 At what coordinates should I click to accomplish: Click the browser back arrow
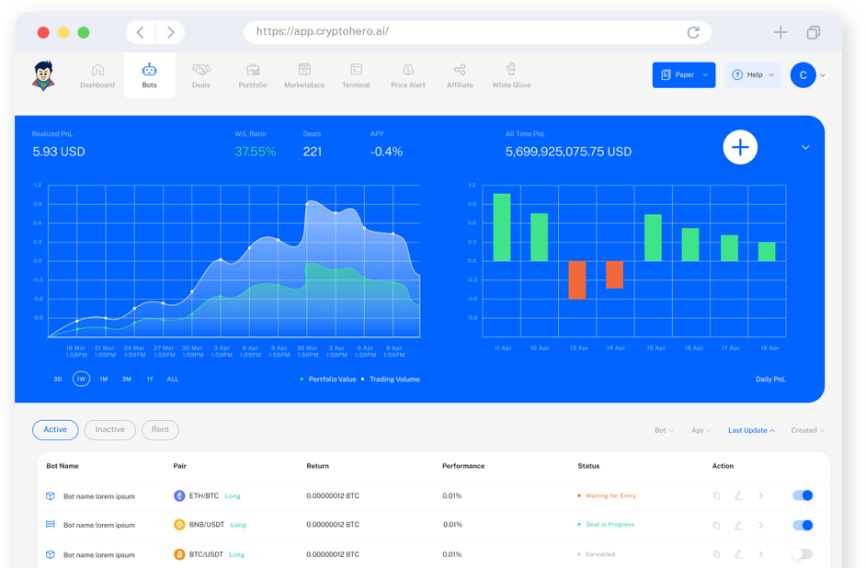[x=140, y=33]
